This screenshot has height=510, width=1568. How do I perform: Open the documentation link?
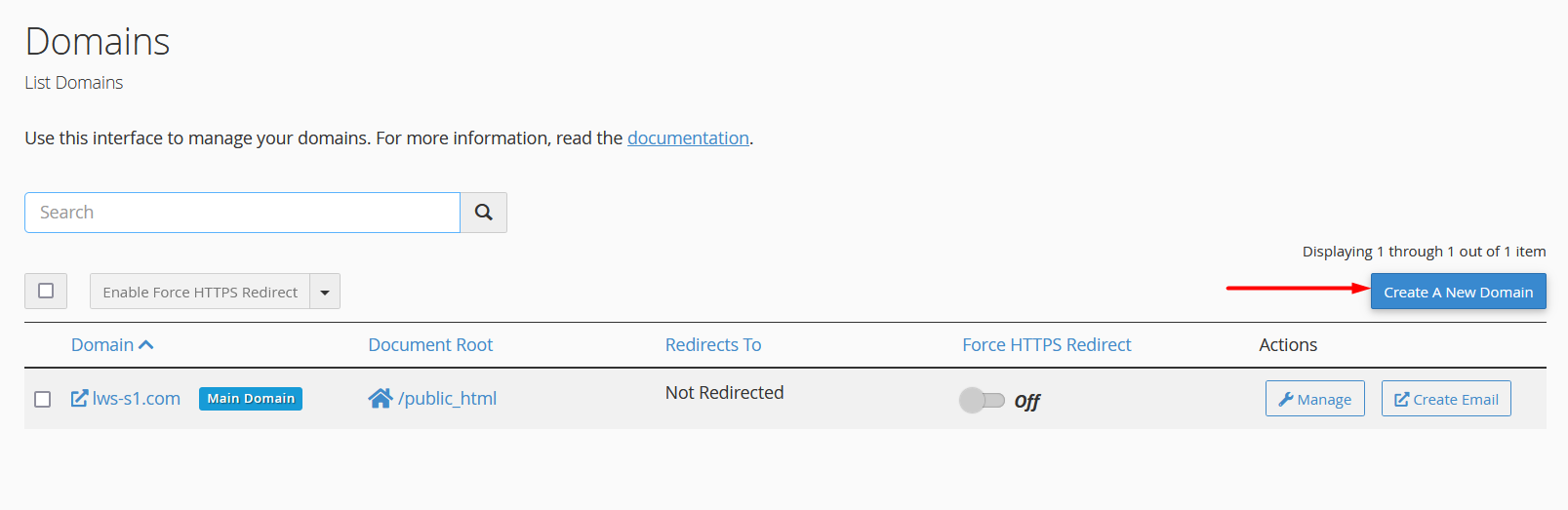(688, 138)
